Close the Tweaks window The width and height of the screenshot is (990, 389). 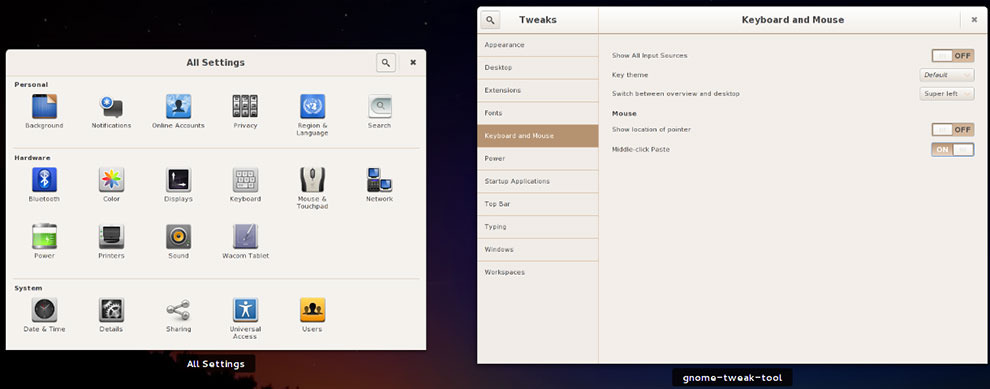pyautogui.click(x=974, y=20)
